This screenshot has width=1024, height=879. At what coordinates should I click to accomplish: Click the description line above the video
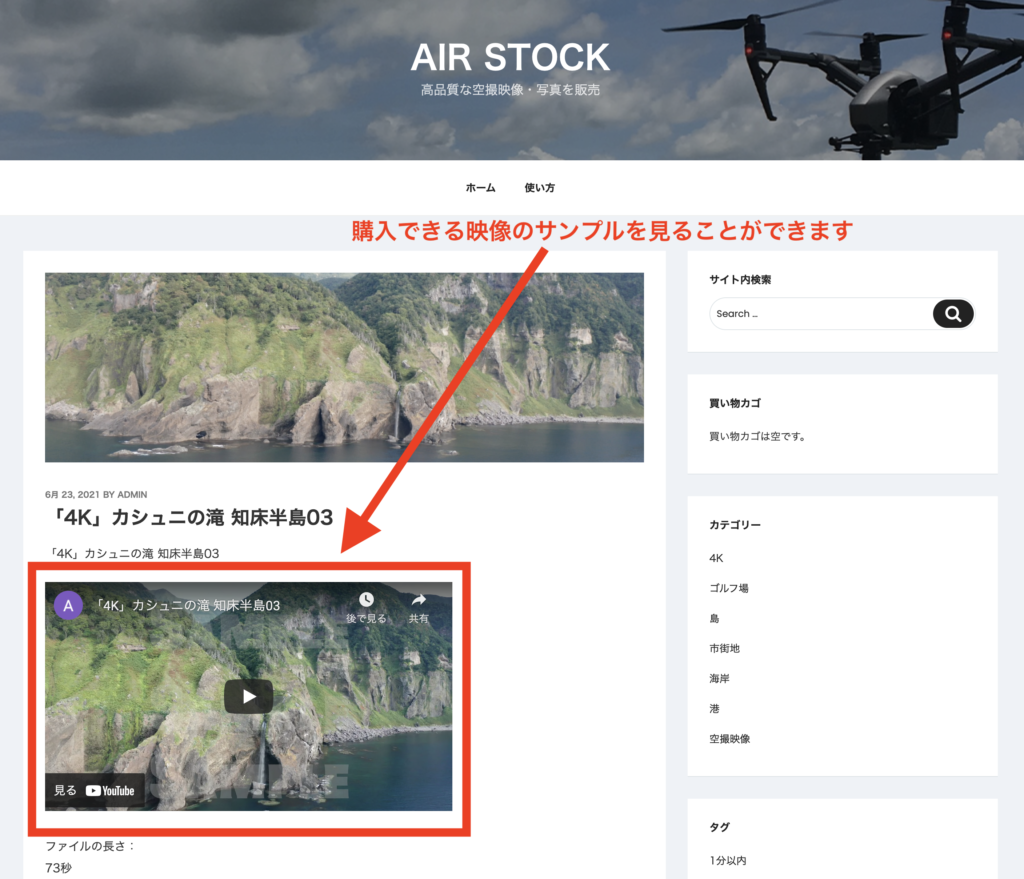133,554
